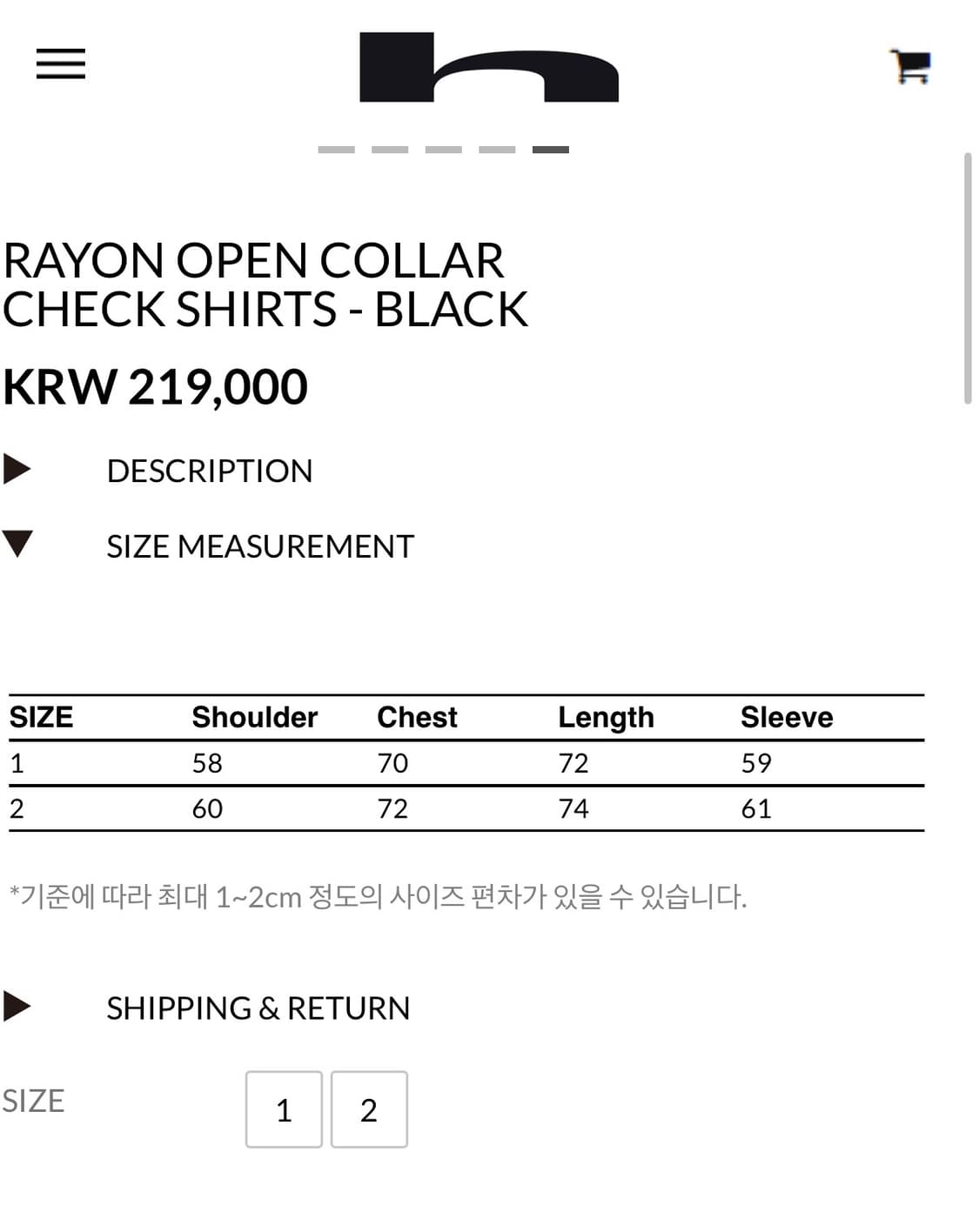This screenshot has height=1232, width=979.
Task: Click the Shoulder column header
Action: click(x=254, y=717)
